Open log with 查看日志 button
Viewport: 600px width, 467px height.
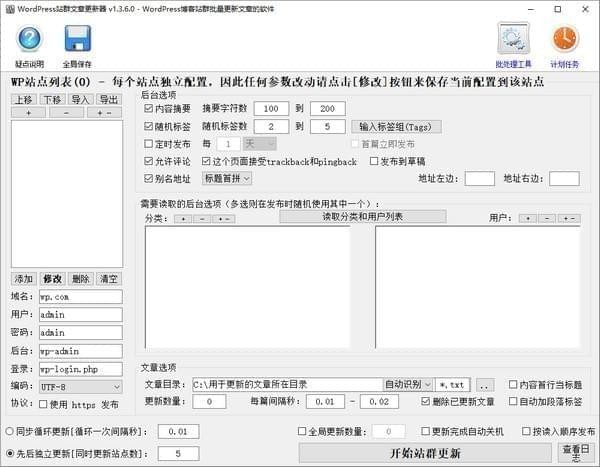point(576,453)
